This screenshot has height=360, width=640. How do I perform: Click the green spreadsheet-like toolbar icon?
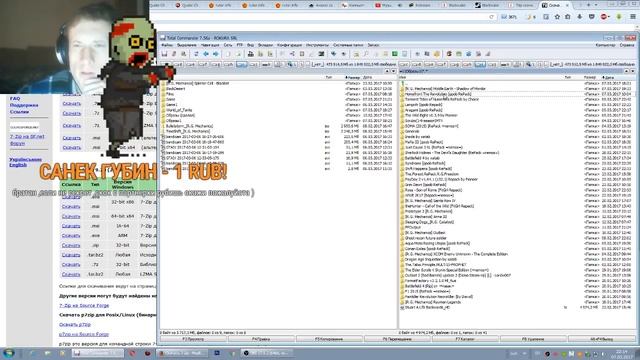(395, 54)
